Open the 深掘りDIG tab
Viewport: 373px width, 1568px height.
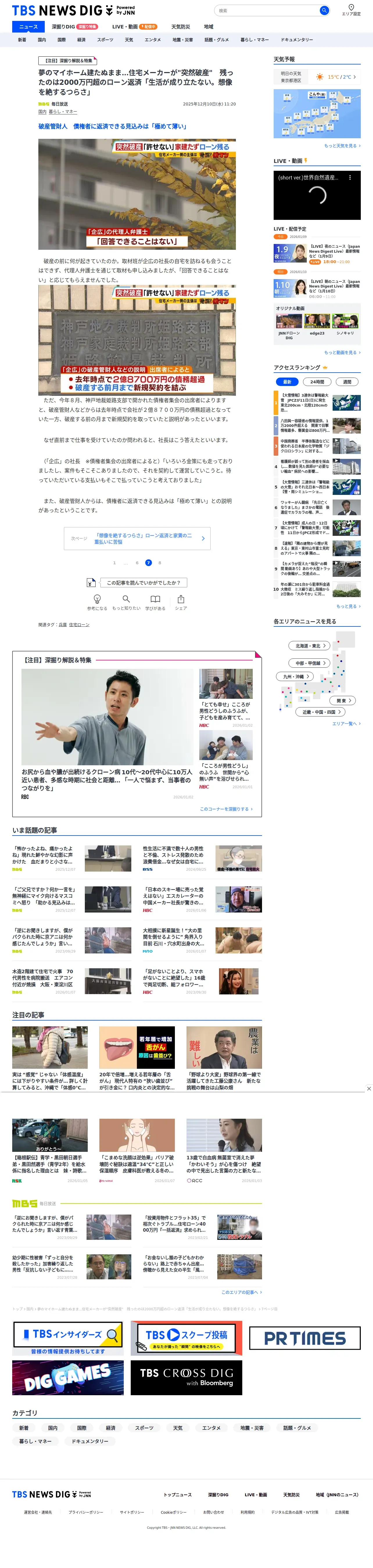click(74, 27)
